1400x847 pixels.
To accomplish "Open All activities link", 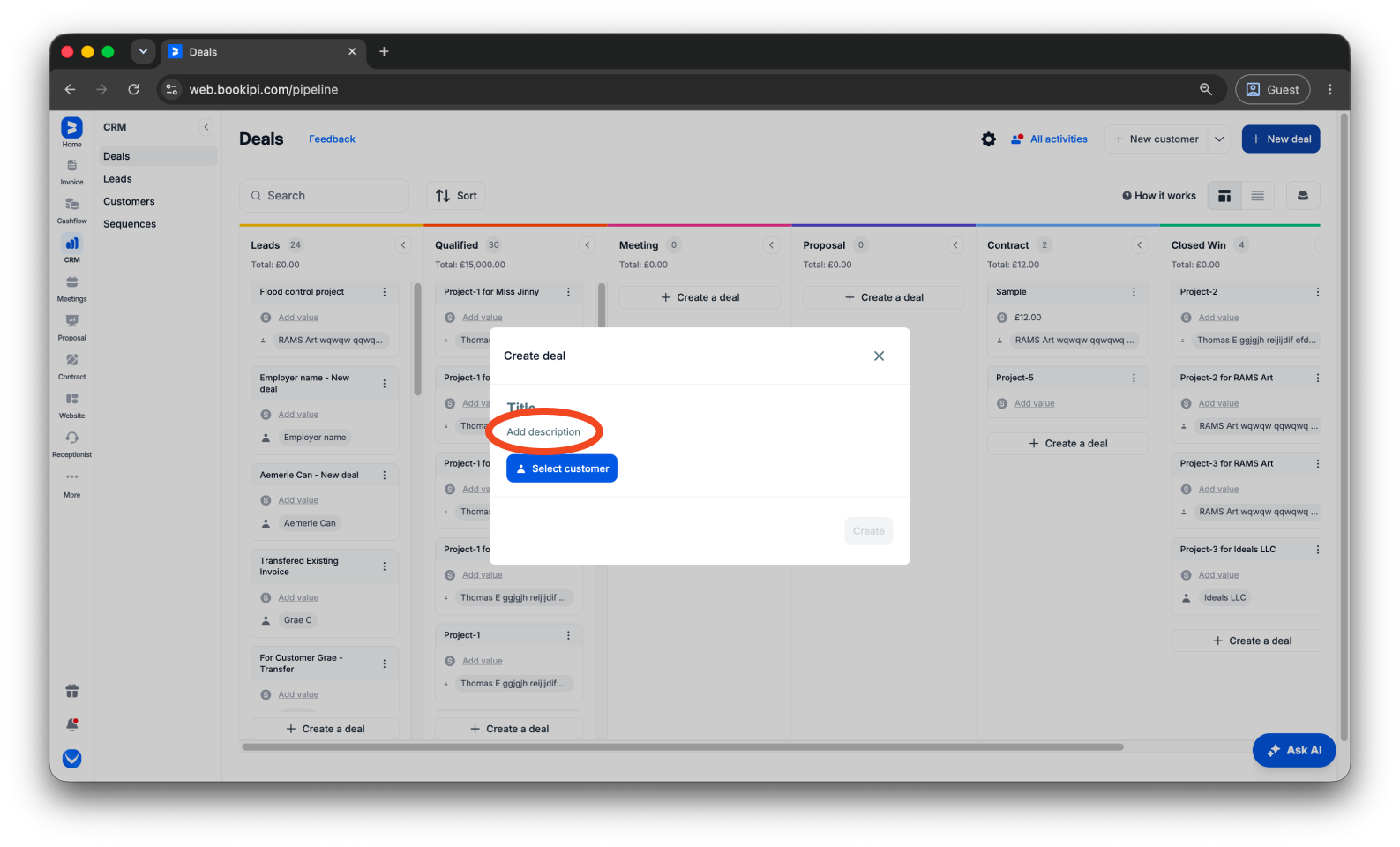I will click(1049, 139).
